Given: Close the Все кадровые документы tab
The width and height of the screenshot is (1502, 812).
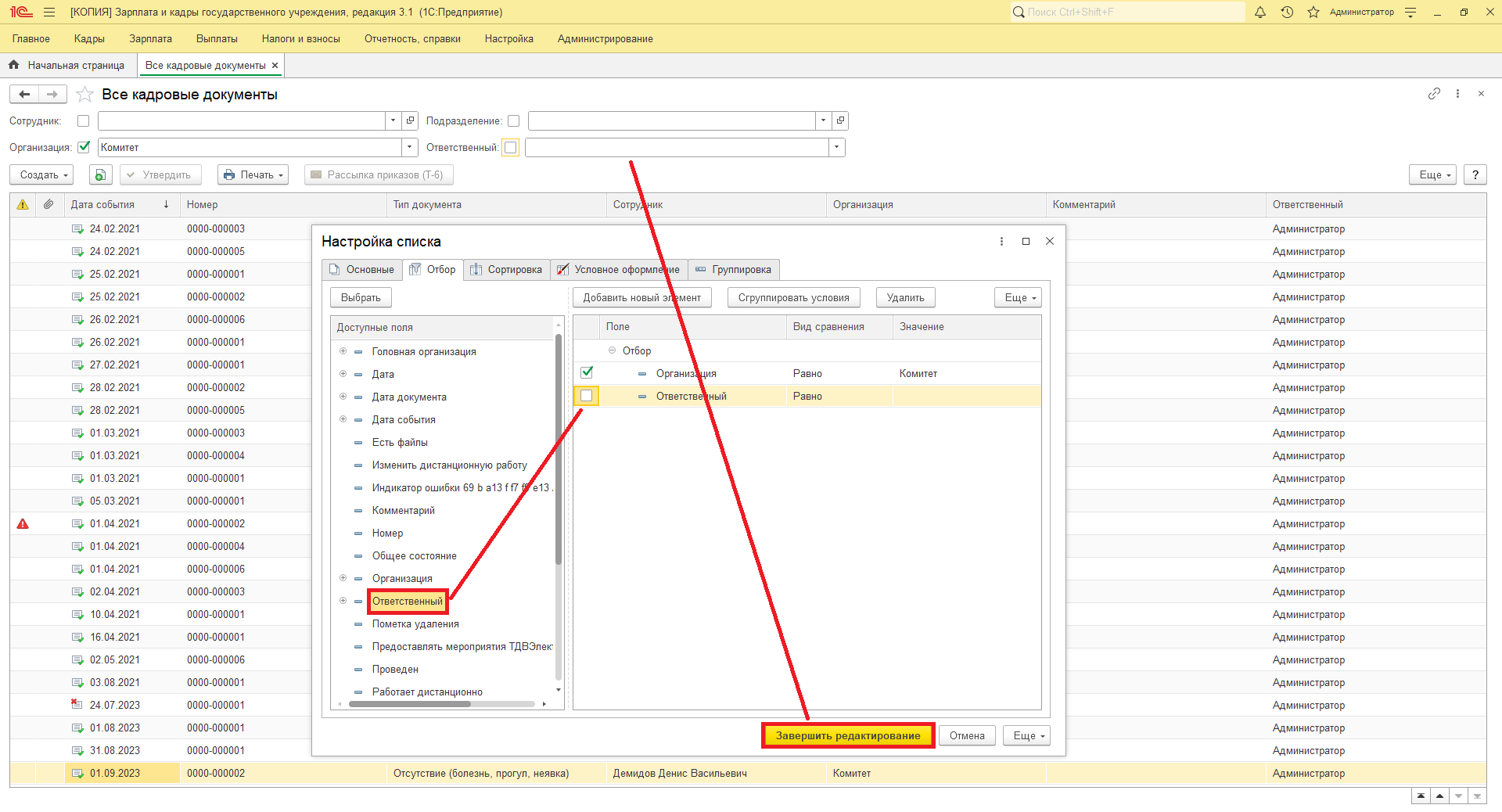Looking at the screenshot, I should (275, 66).
